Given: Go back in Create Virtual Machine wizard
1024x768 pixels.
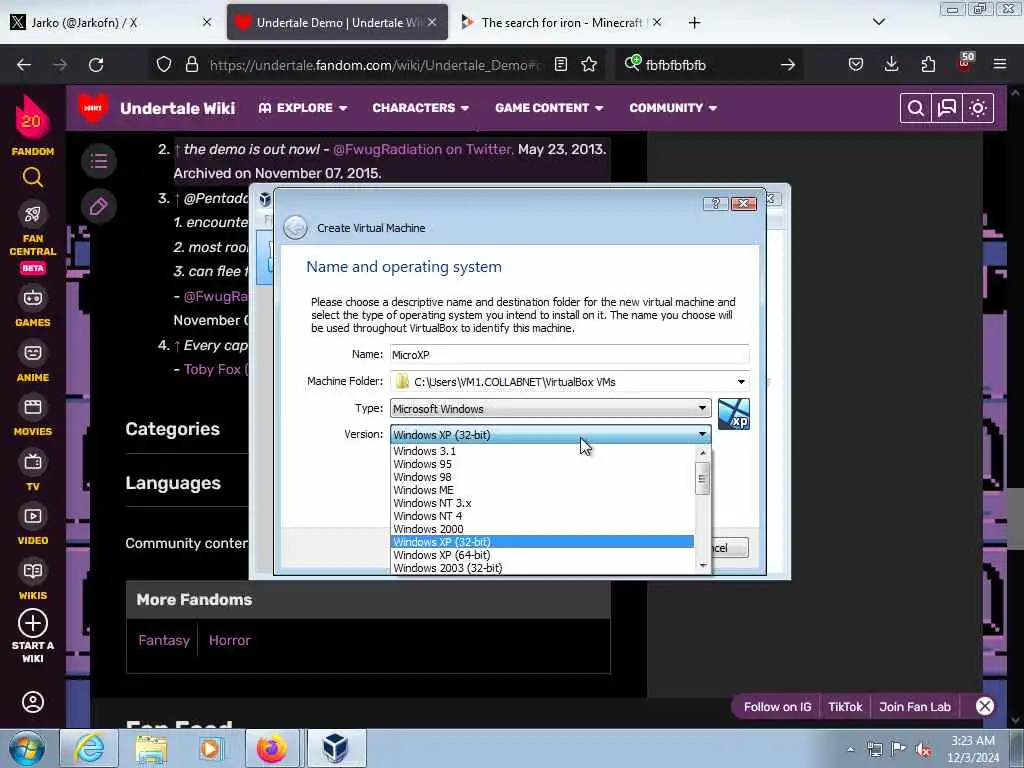Looking at the screenshot, I should pyautogui.click(x=295, y=228).
